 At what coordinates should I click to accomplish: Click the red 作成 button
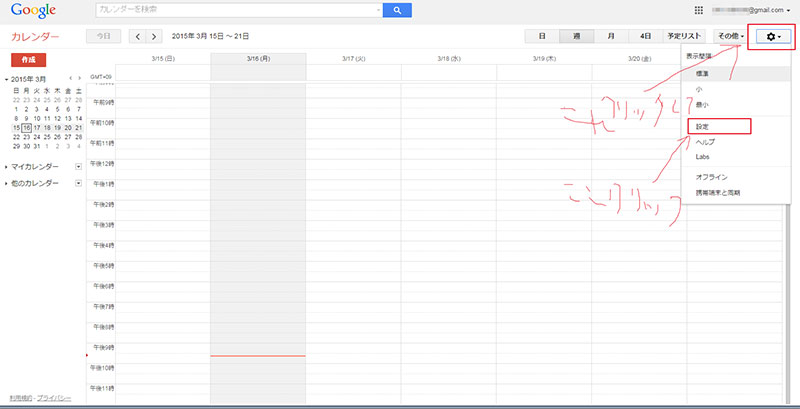coord(29,60)
